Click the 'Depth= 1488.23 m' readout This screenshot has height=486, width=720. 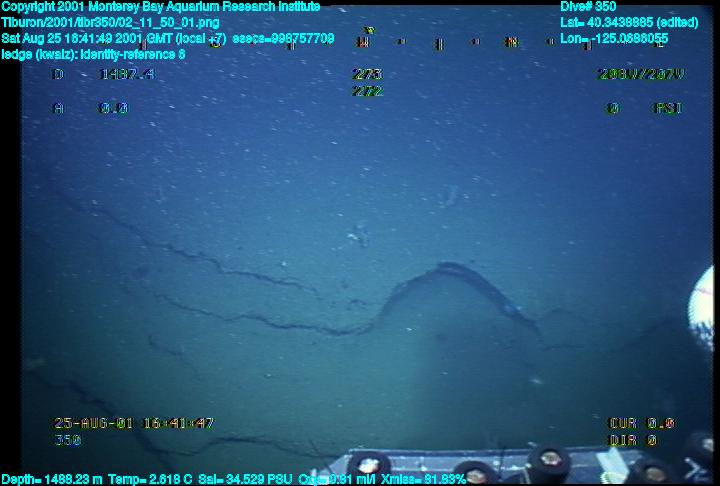[51, 480]
